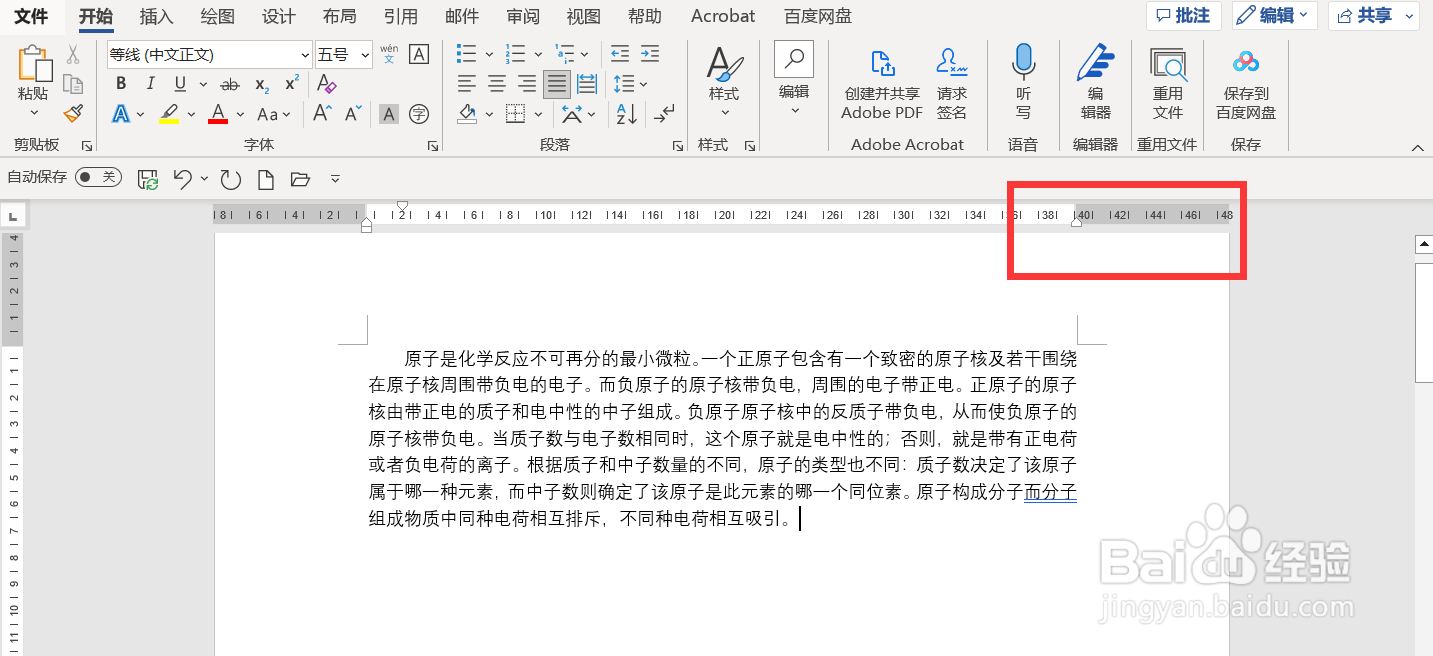Open the font name dropdown
This screenshot has width=1433, height=656.
coord(303,54)
